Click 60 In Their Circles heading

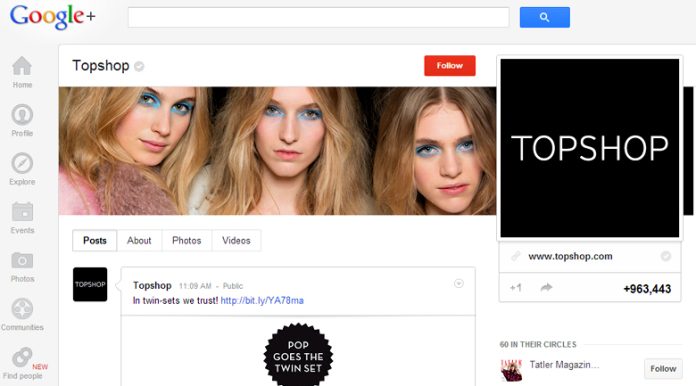tap(538, 344)
